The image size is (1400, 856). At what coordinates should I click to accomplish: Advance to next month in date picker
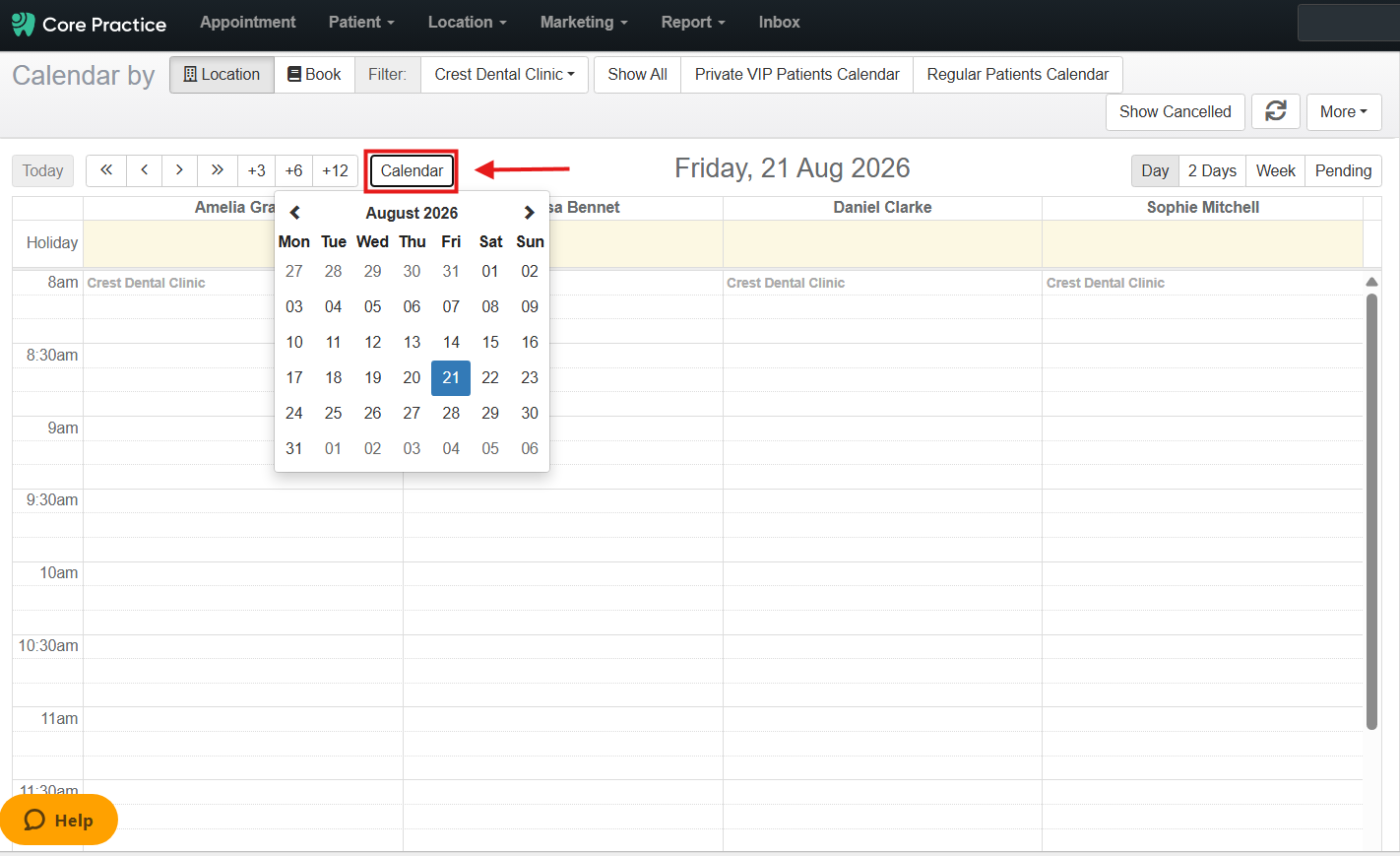point(529,213)
